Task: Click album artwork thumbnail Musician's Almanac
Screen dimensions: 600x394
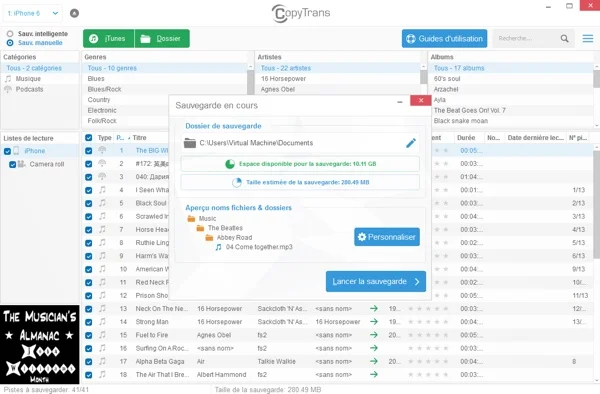Action: tap(40, 344)
